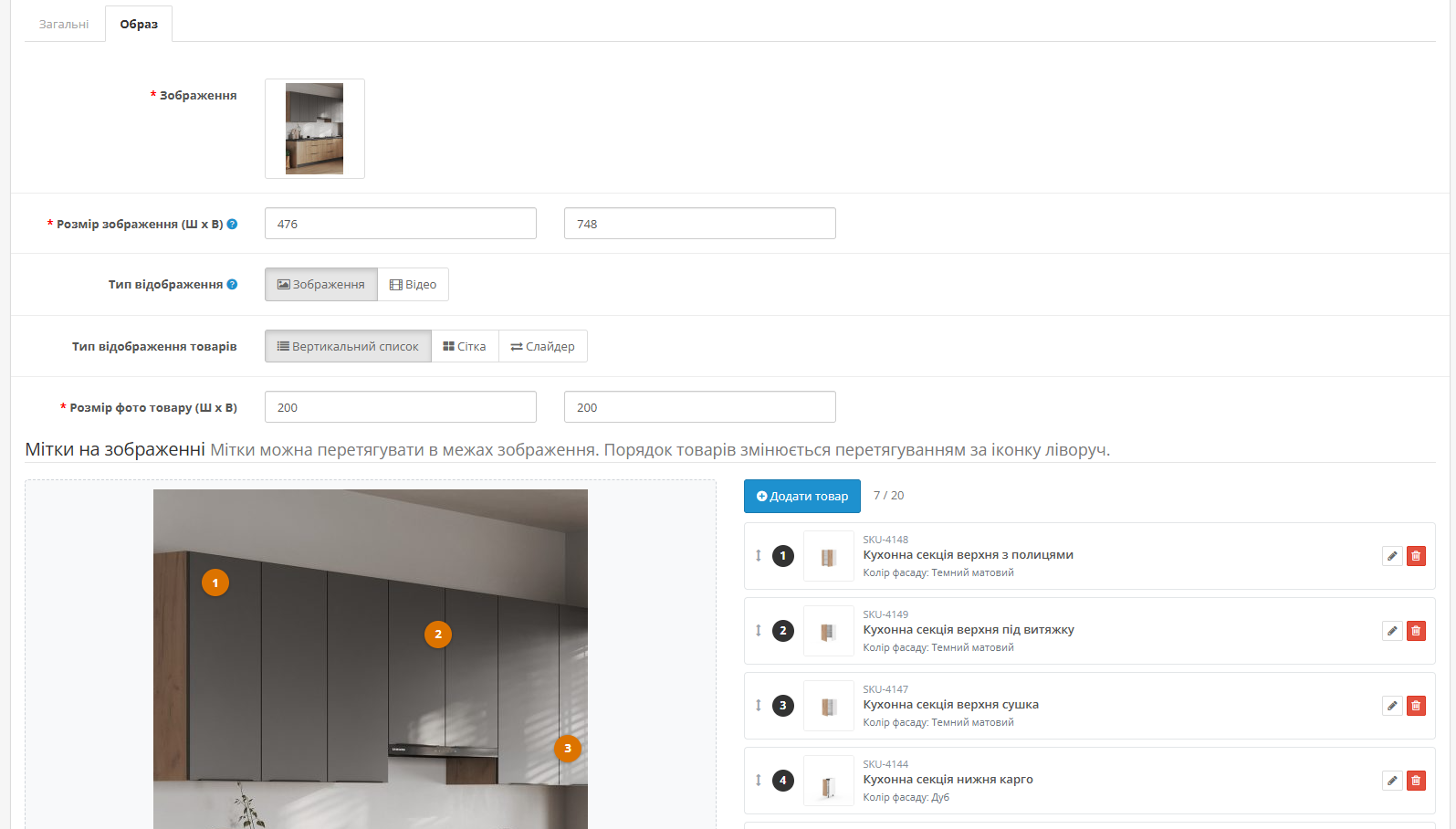1456x829 pixels.
Task: Click SKU-4149 product thumbnail
Action: point(829,631)
